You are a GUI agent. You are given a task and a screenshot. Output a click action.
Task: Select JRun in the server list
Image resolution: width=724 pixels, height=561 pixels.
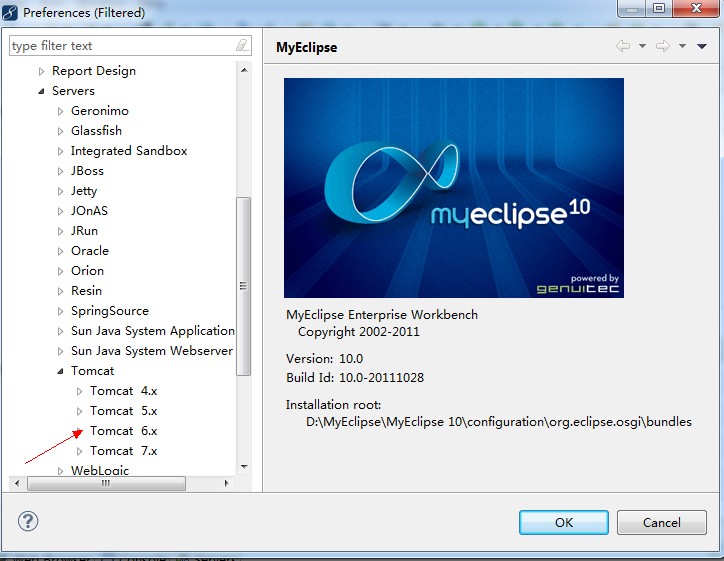(84, 230)
